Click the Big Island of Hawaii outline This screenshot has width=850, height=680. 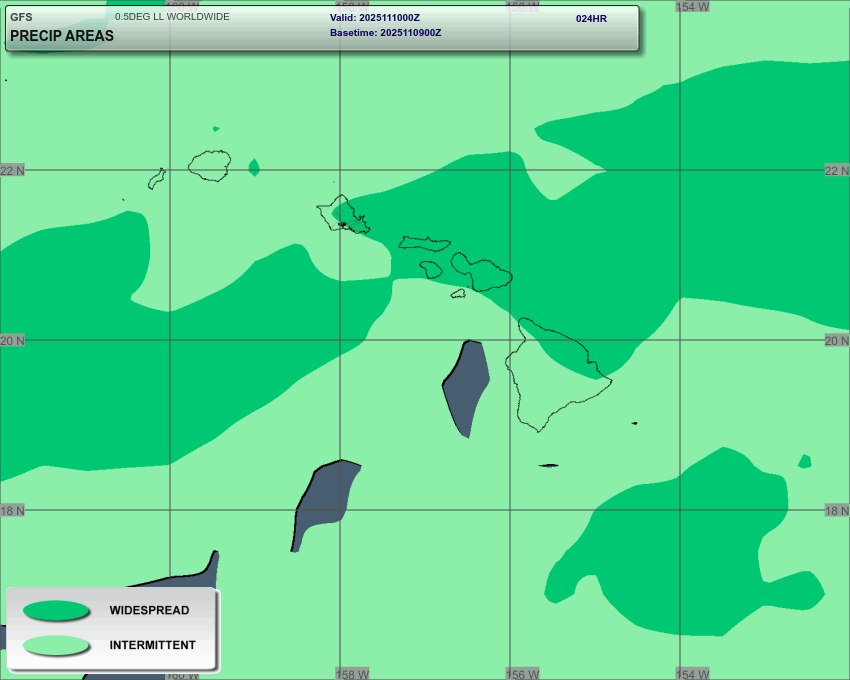(553, 375)
